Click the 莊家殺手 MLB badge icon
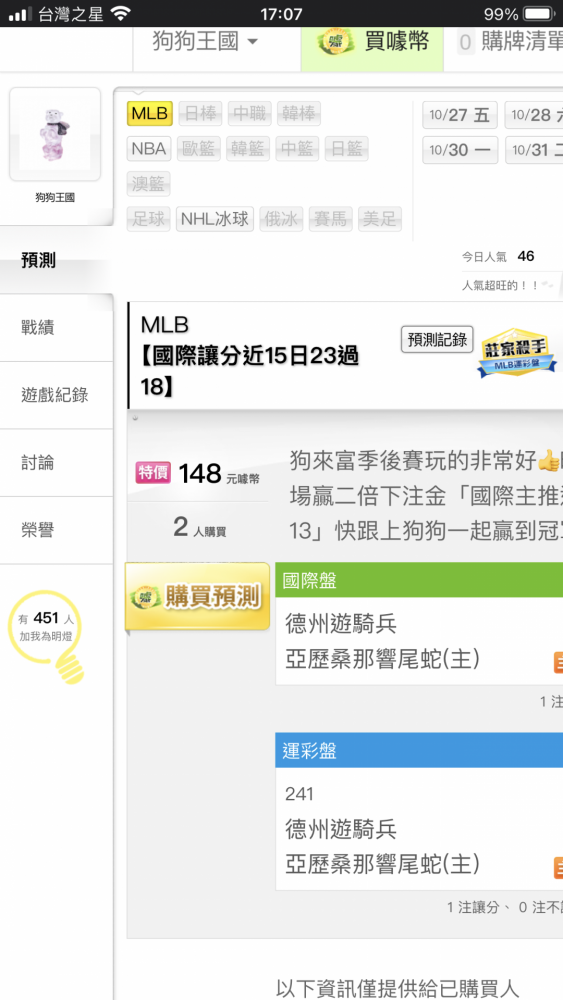The image size is (563, 1000). point(517,353)
